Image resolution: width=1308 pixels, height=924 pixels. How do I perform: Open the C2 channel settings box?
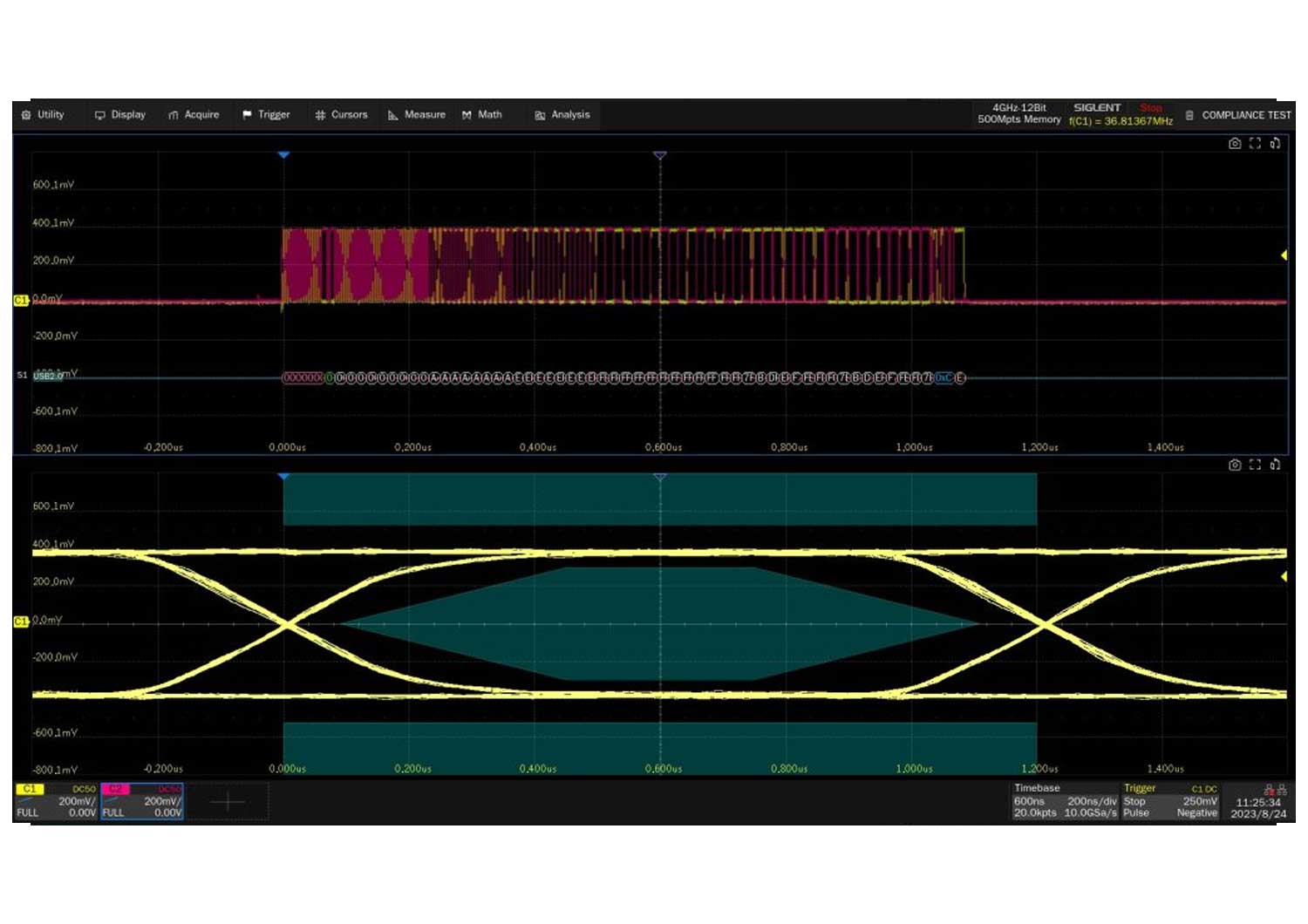[142, 801]
